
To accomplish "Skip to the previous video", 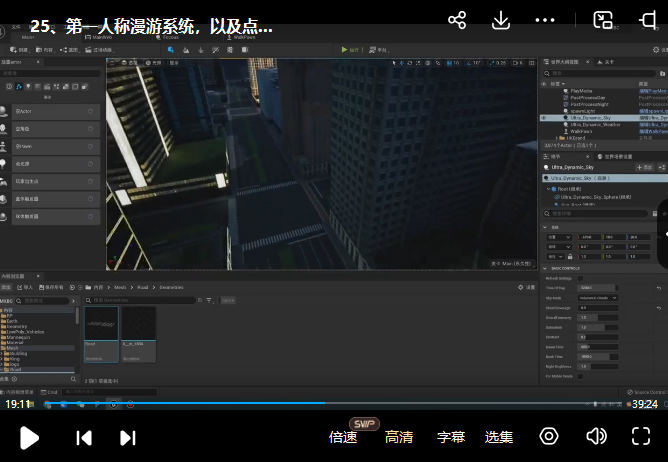I will (x=84, y=437).
